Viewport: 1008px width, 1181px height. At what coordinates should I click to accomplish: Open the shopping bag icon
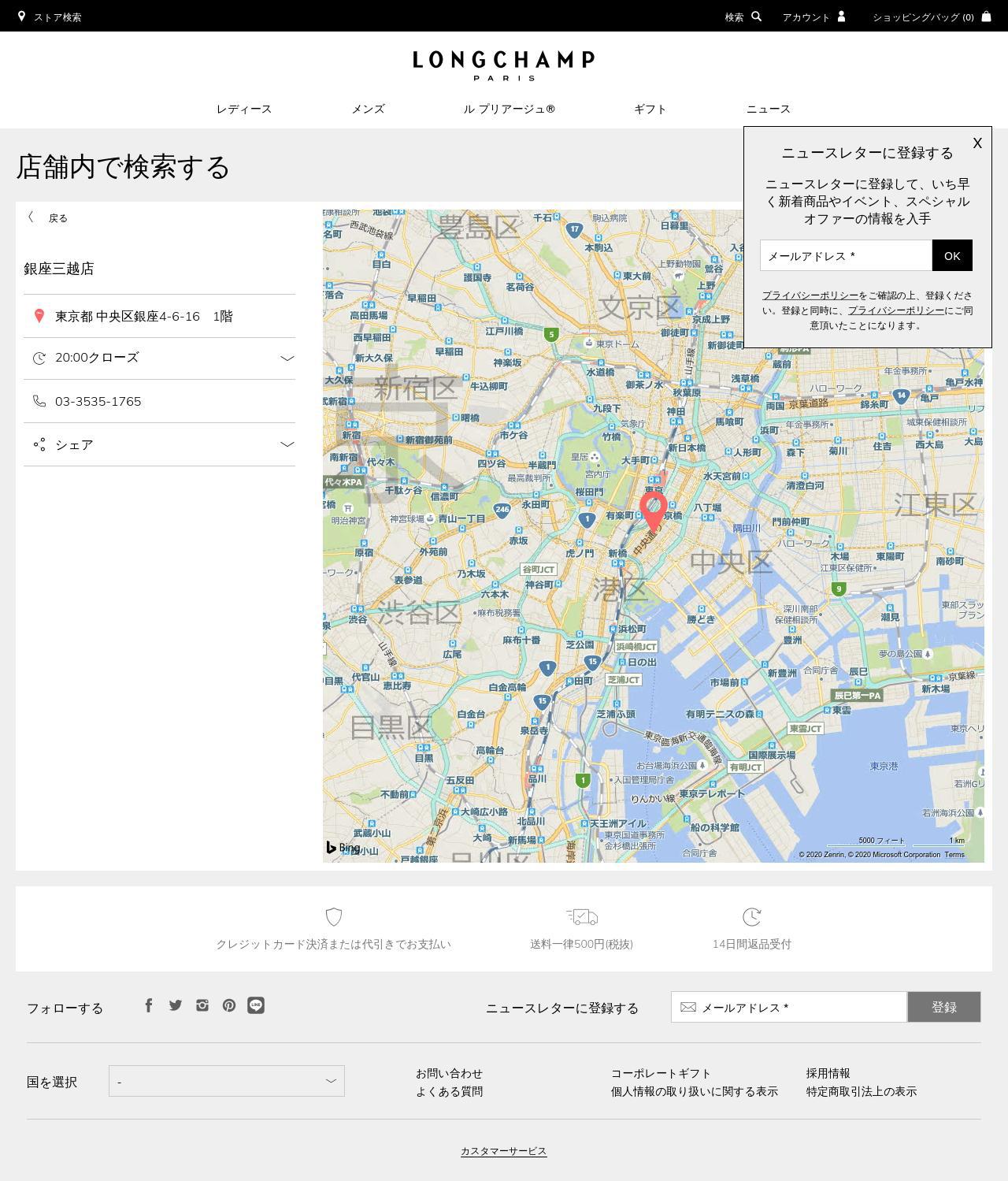tap(986, 16)
